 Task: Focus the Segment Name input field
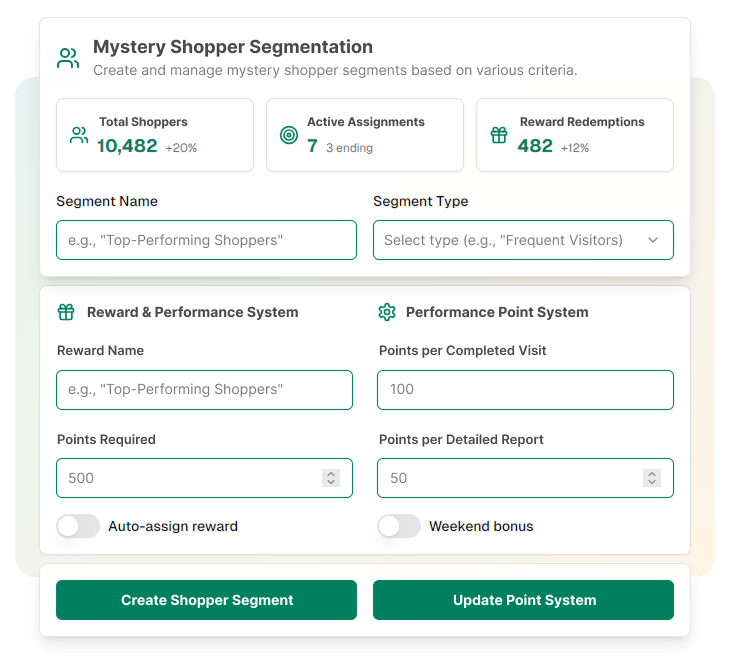[206, 240]
